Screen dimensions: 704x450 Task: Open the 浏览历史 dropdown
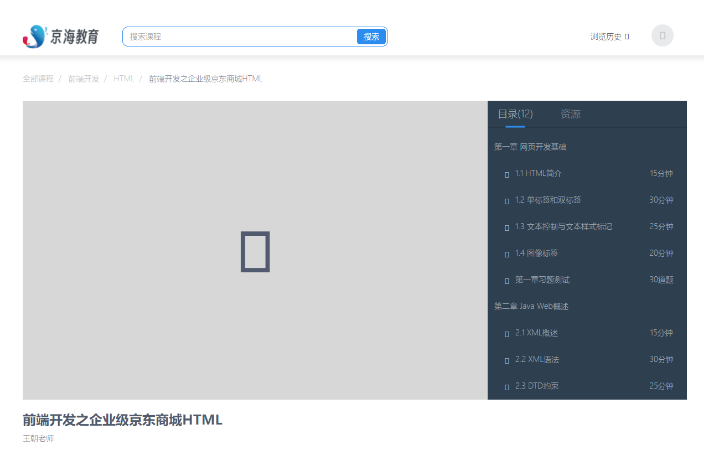(x=610, y=37)
